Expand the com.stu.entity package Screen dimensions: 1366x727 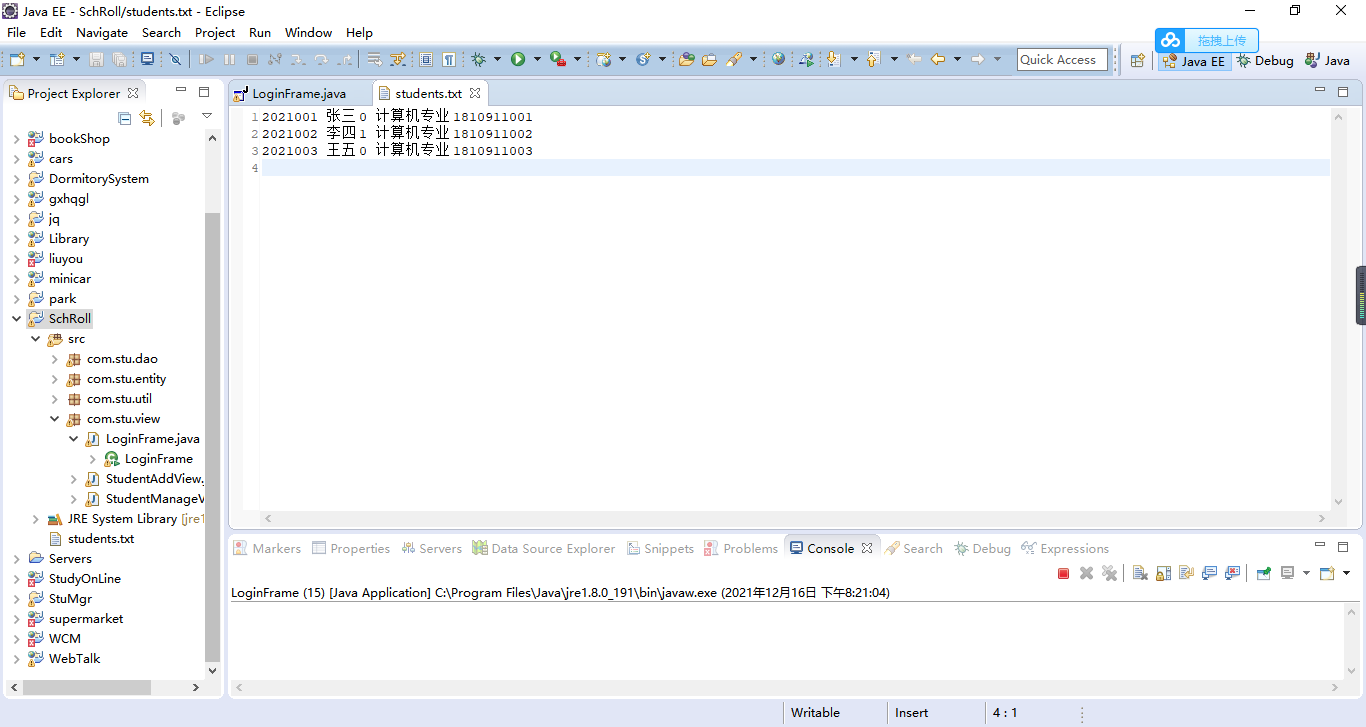(x=54, y=379)
